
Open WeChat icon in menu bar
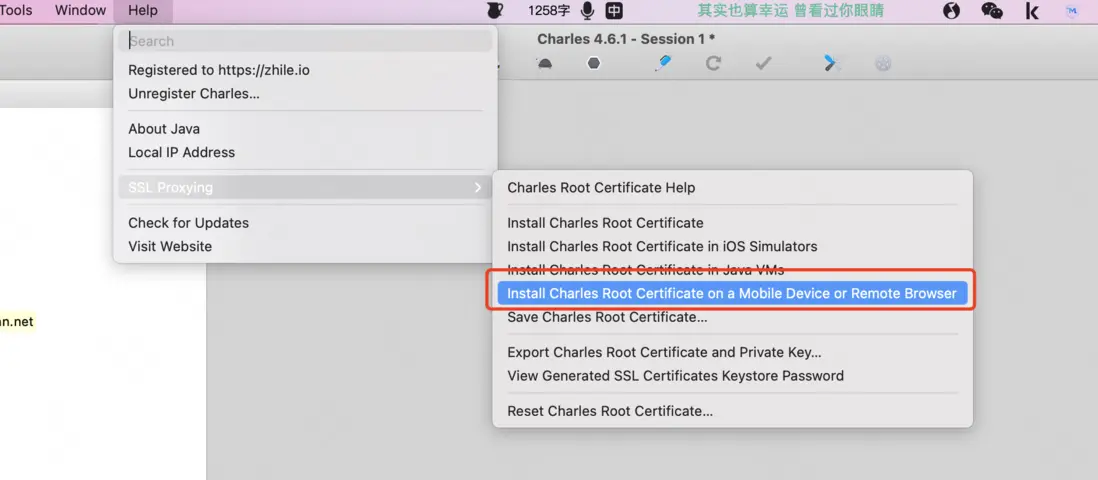pyautogui.click(x=992, y=11)
